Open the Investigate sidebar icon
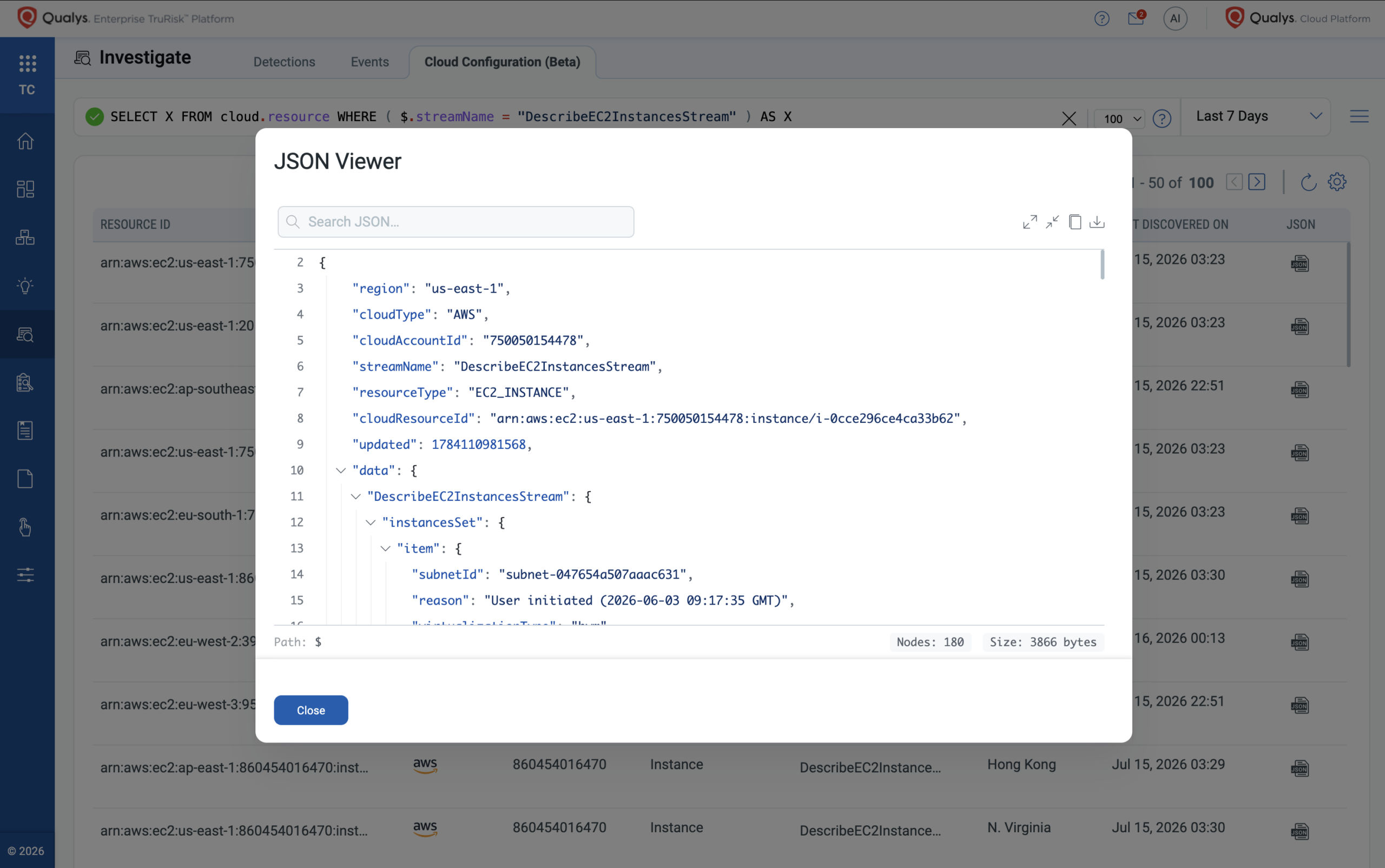The width and height of the screenshot is (1385, 868). tap(25, 334)
